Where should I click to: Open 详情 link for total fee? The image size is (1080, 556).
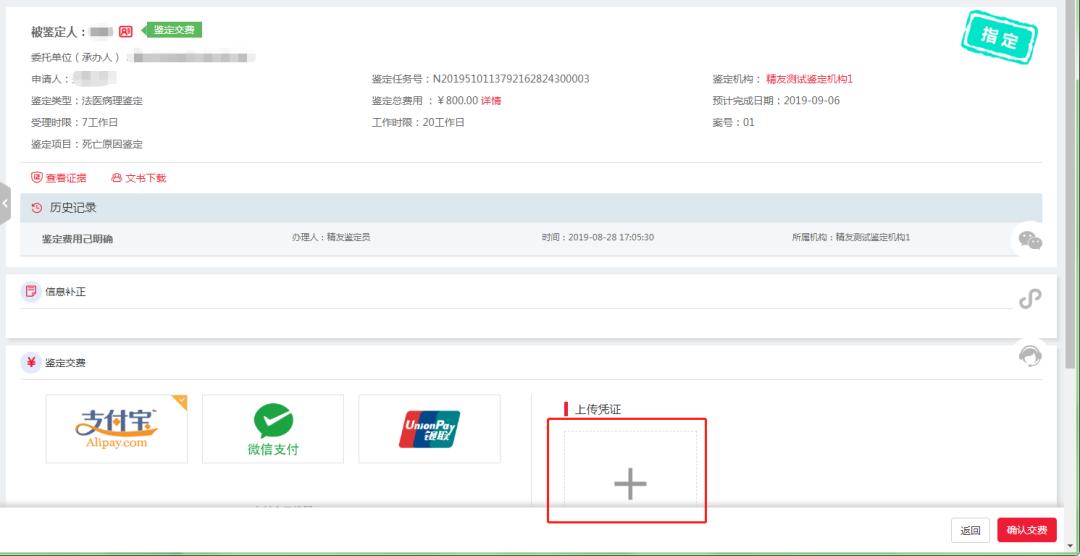(x=491, y=101)
